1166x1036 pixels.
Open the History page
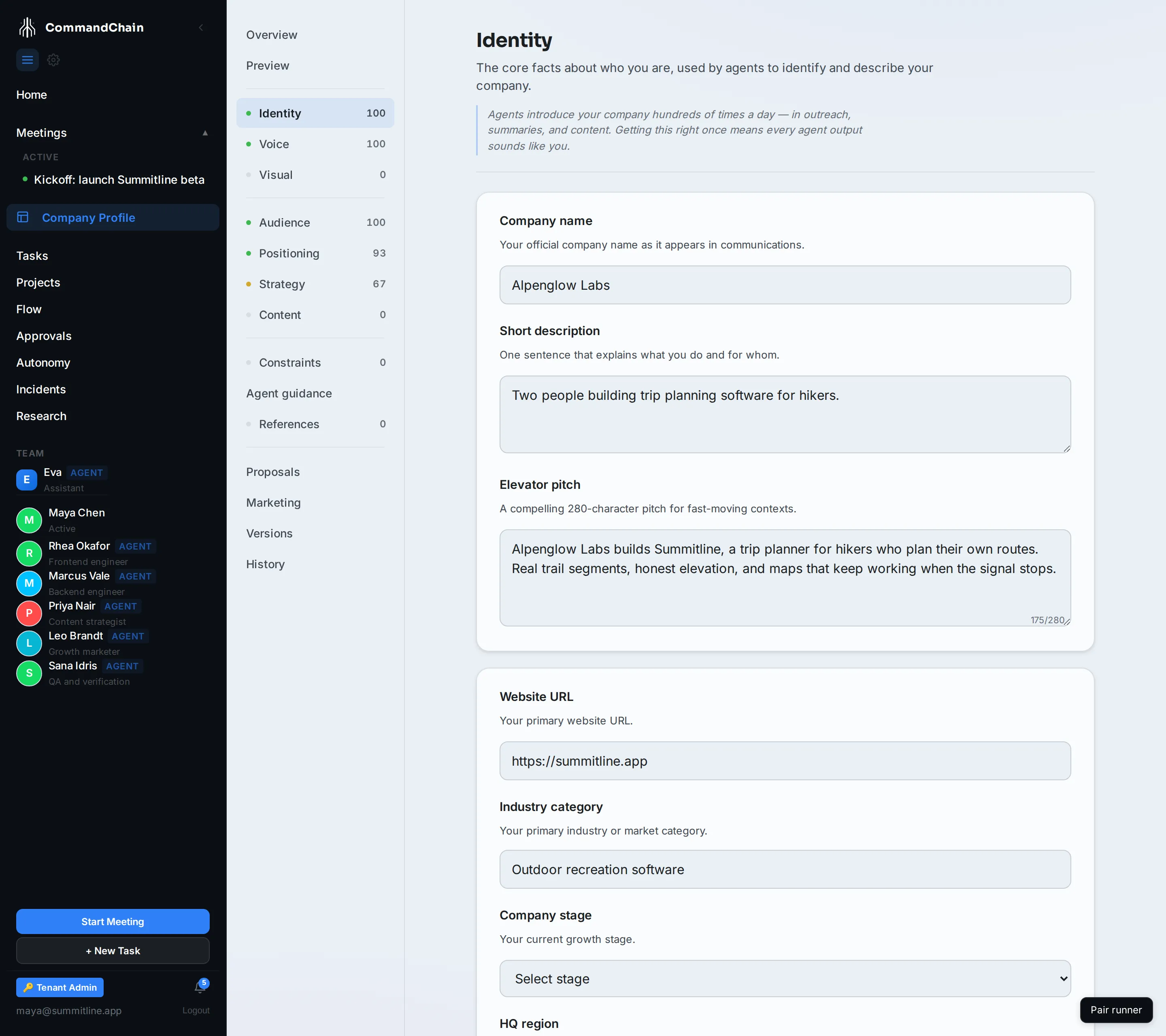click(x=315, y=565)
